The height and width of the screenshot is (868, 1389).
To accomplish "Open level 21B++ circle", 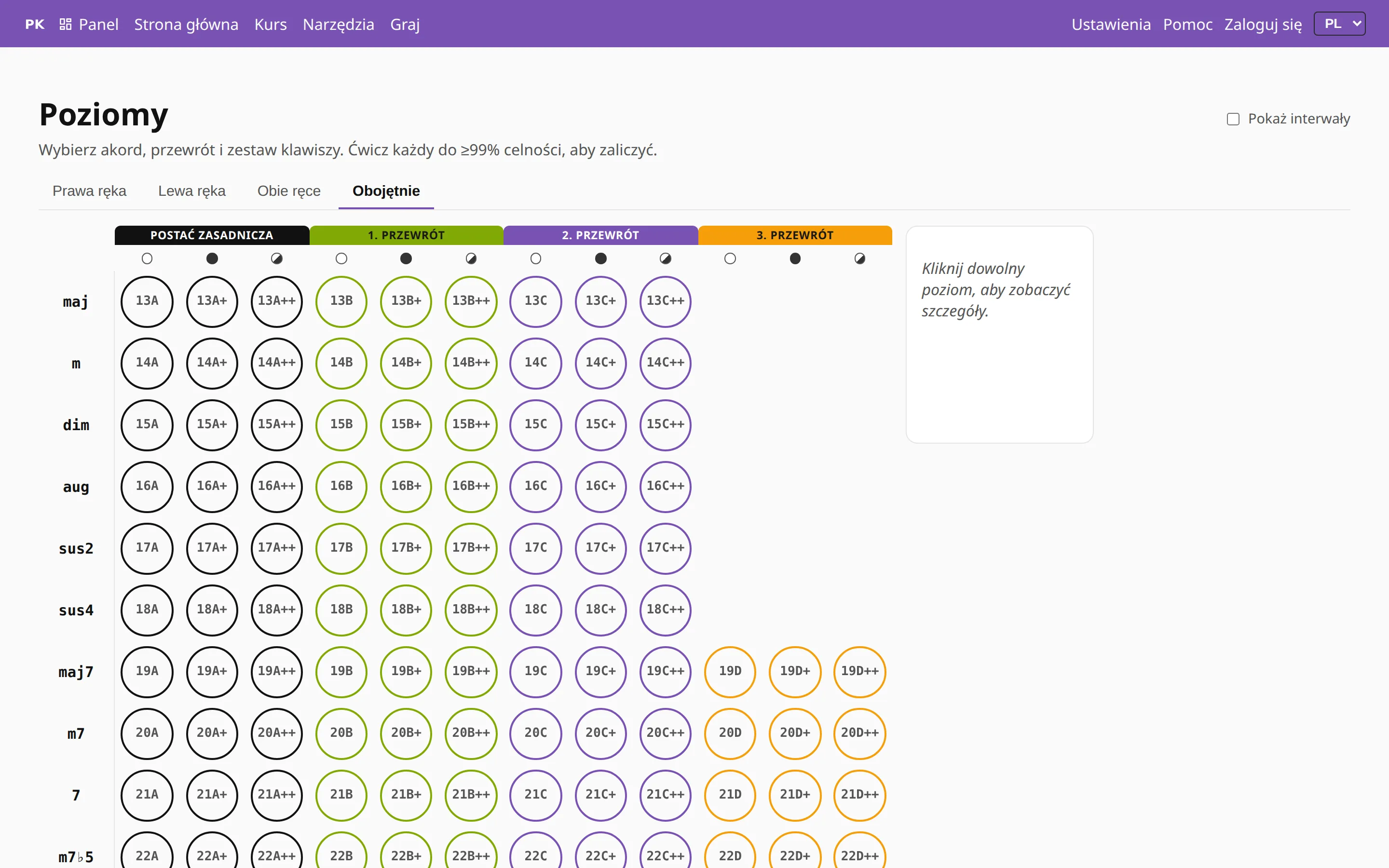I will (x=471, y=795).
